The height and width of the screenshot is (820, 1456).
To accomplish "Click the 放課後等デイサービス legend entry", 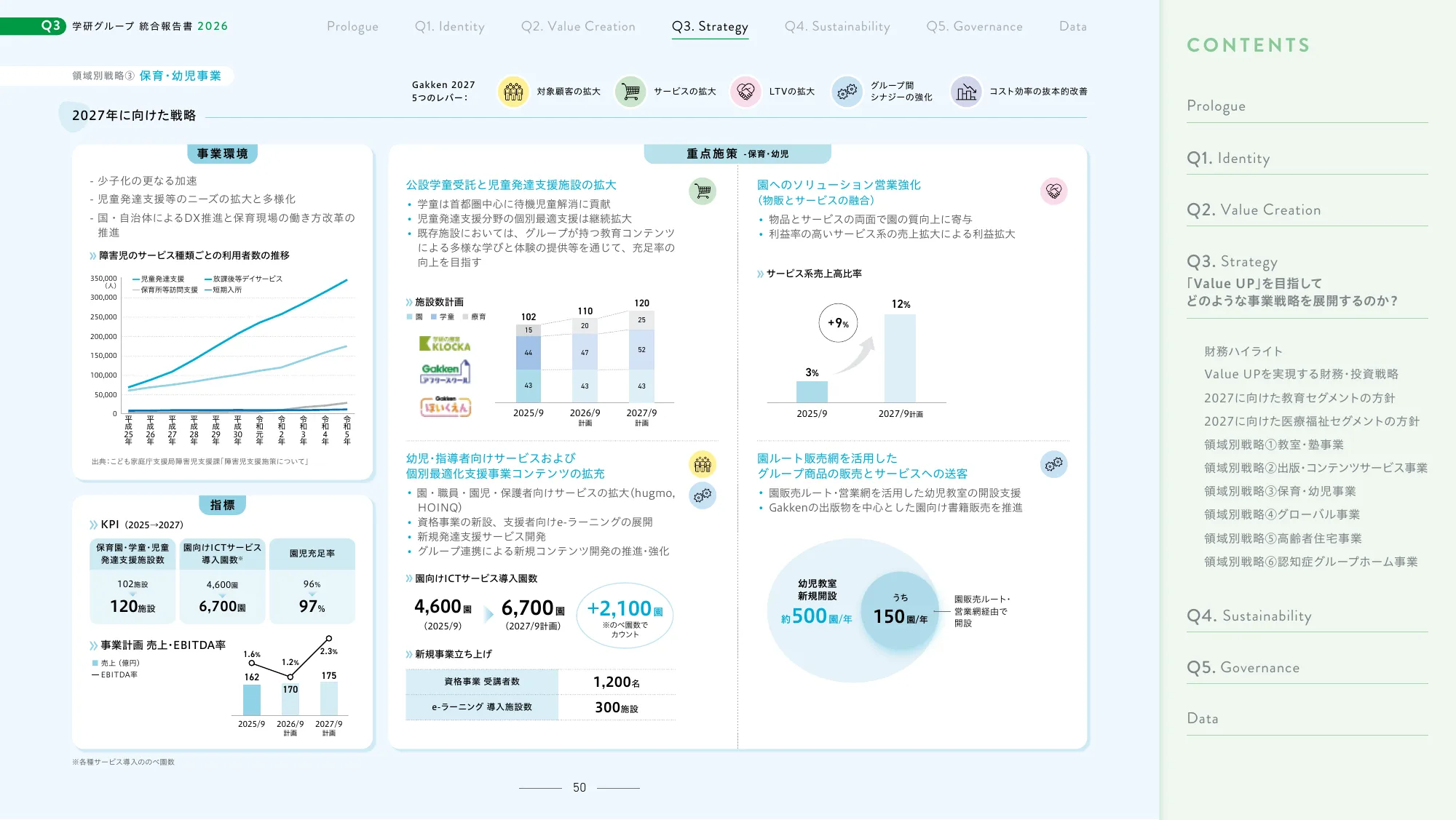I will 244,279.
